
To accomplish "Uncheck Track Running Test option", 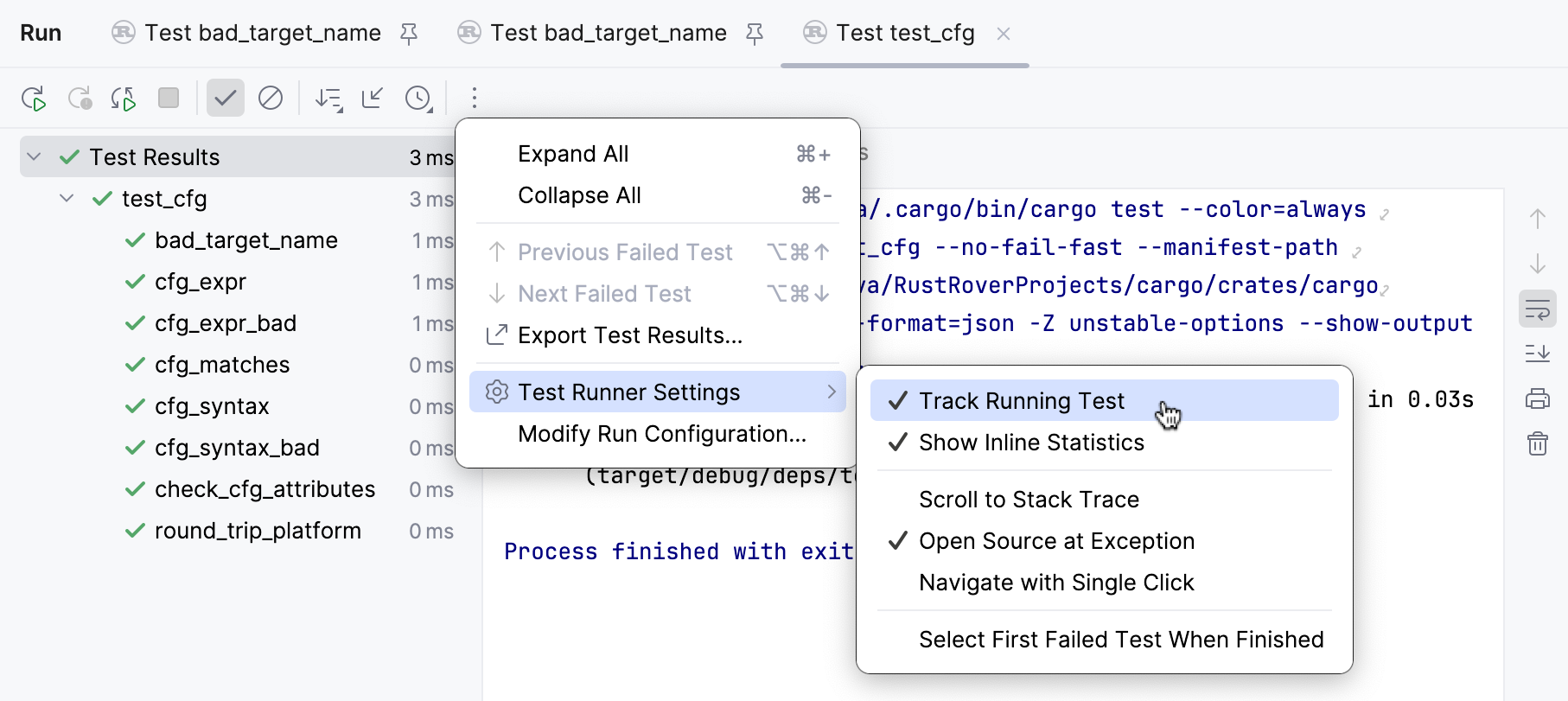I will (x=1023, y=400).
